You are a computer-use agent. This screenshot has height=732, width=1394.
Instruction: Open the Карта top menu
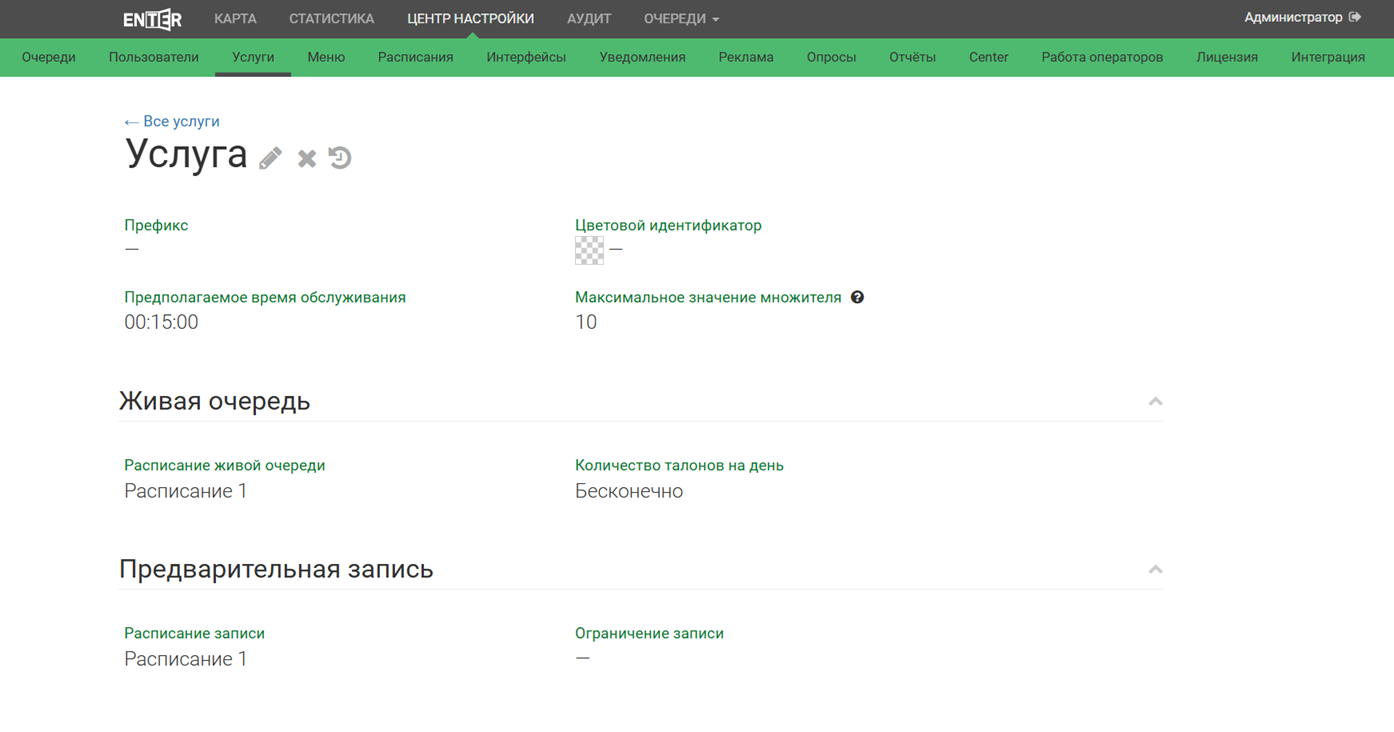pos(235,19)
